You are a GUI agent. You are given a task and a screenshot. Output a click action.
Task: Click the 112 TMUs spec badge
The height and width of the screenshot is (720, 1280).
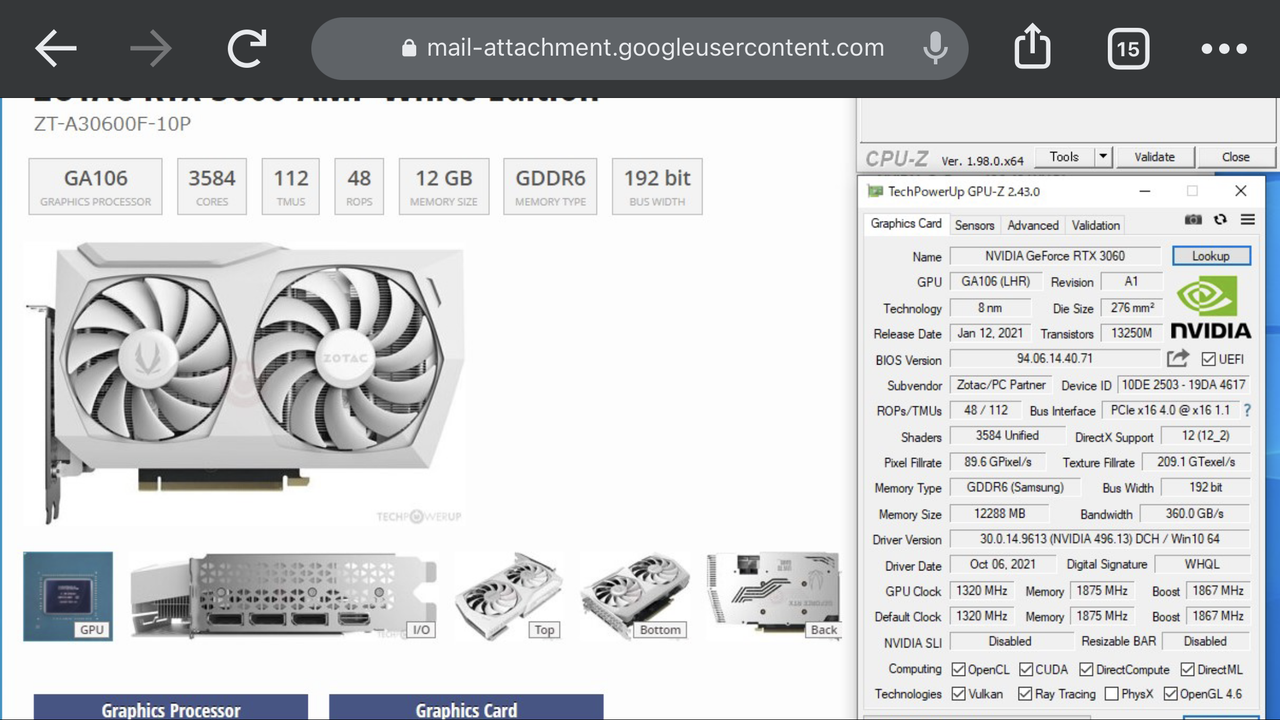[x=291, y=186]
